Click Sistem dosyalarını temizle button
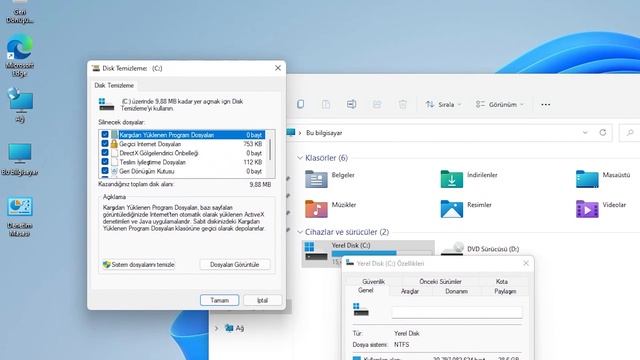 click(139, 264)
